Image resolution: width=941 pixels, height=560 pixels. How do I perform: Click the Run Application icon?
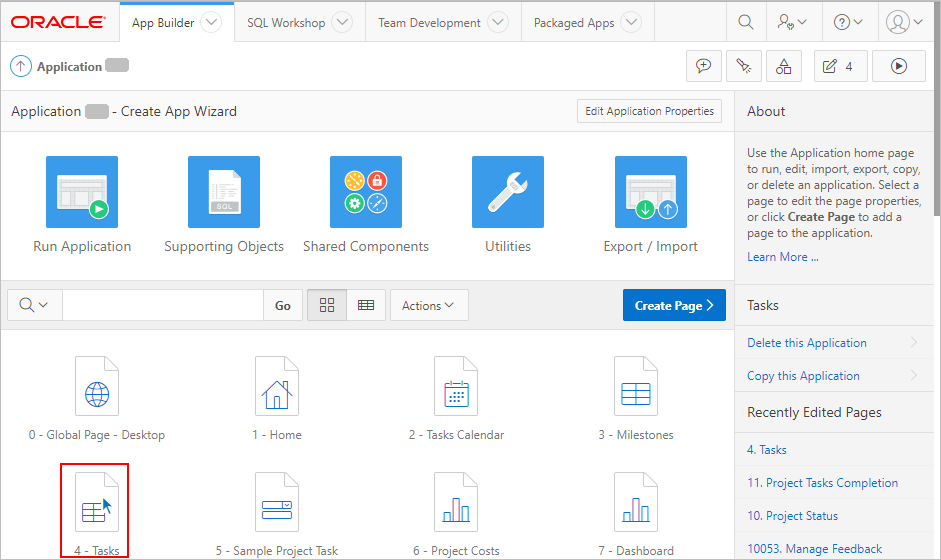pyautogui.click(x=82, y=192)
